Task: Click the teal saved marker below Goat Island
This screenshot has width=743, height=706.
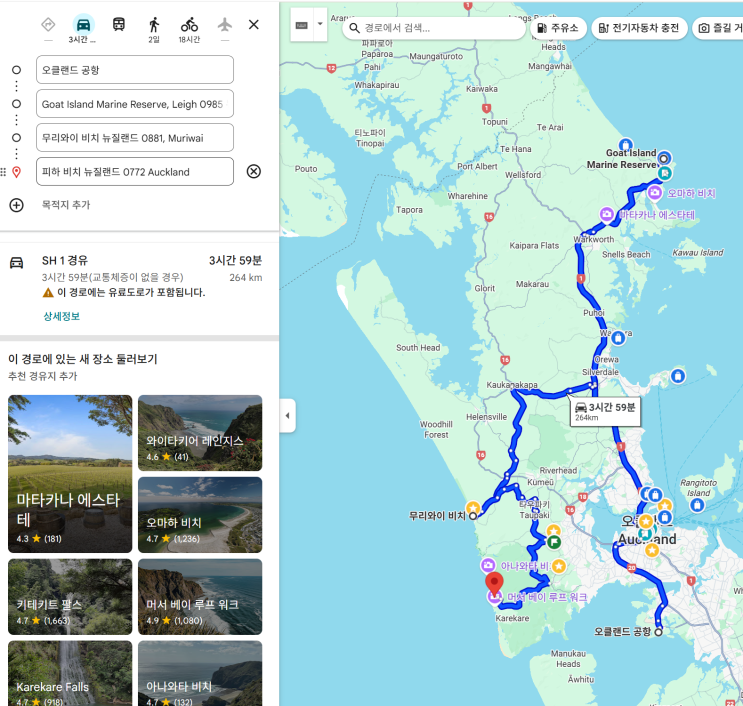Action: (665, 173)
